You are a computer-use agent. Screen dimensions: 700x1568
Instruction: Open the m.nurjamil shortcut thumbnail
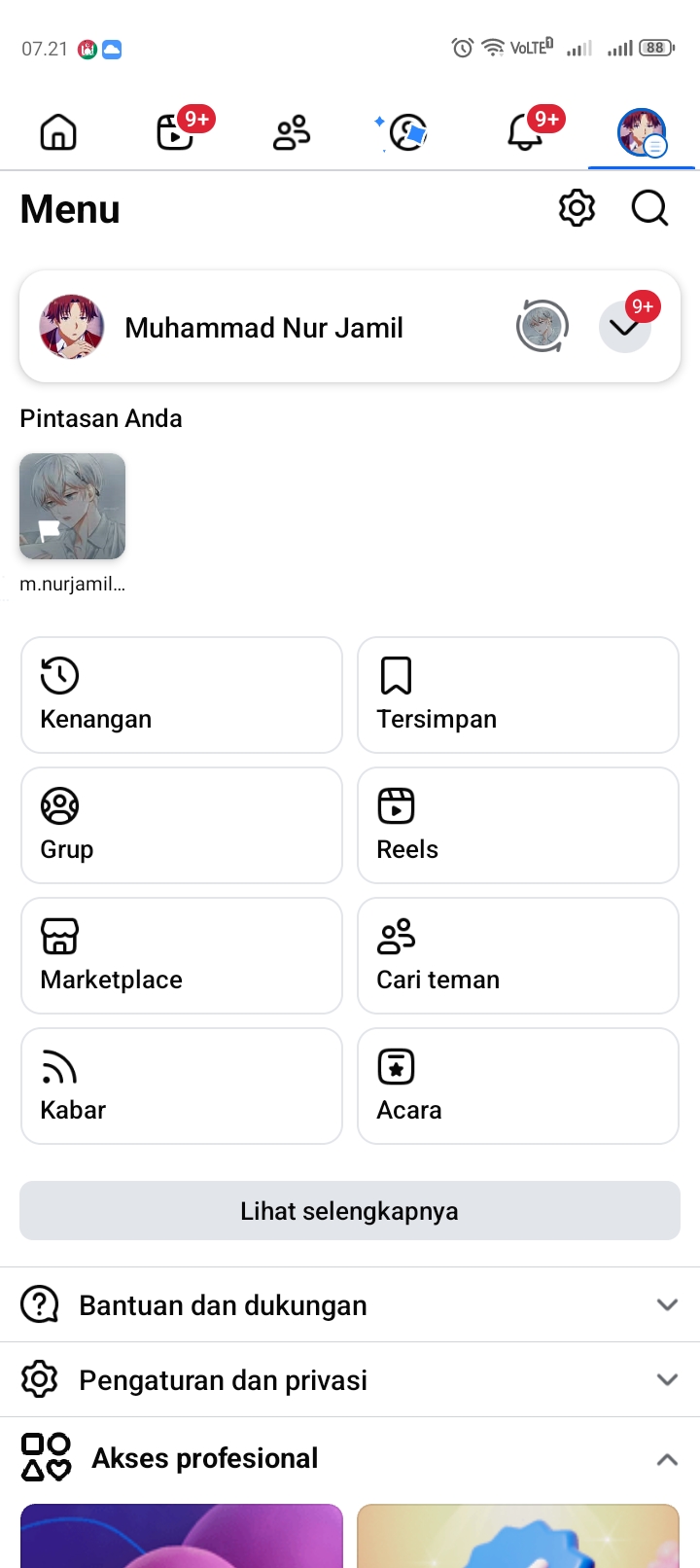coord(73,507)
